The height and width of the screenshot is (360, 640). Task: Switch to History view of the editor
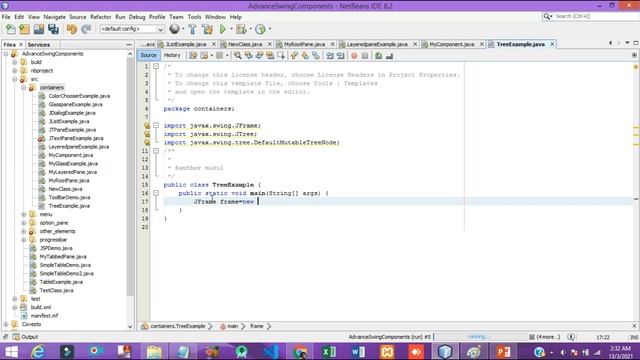172,55
